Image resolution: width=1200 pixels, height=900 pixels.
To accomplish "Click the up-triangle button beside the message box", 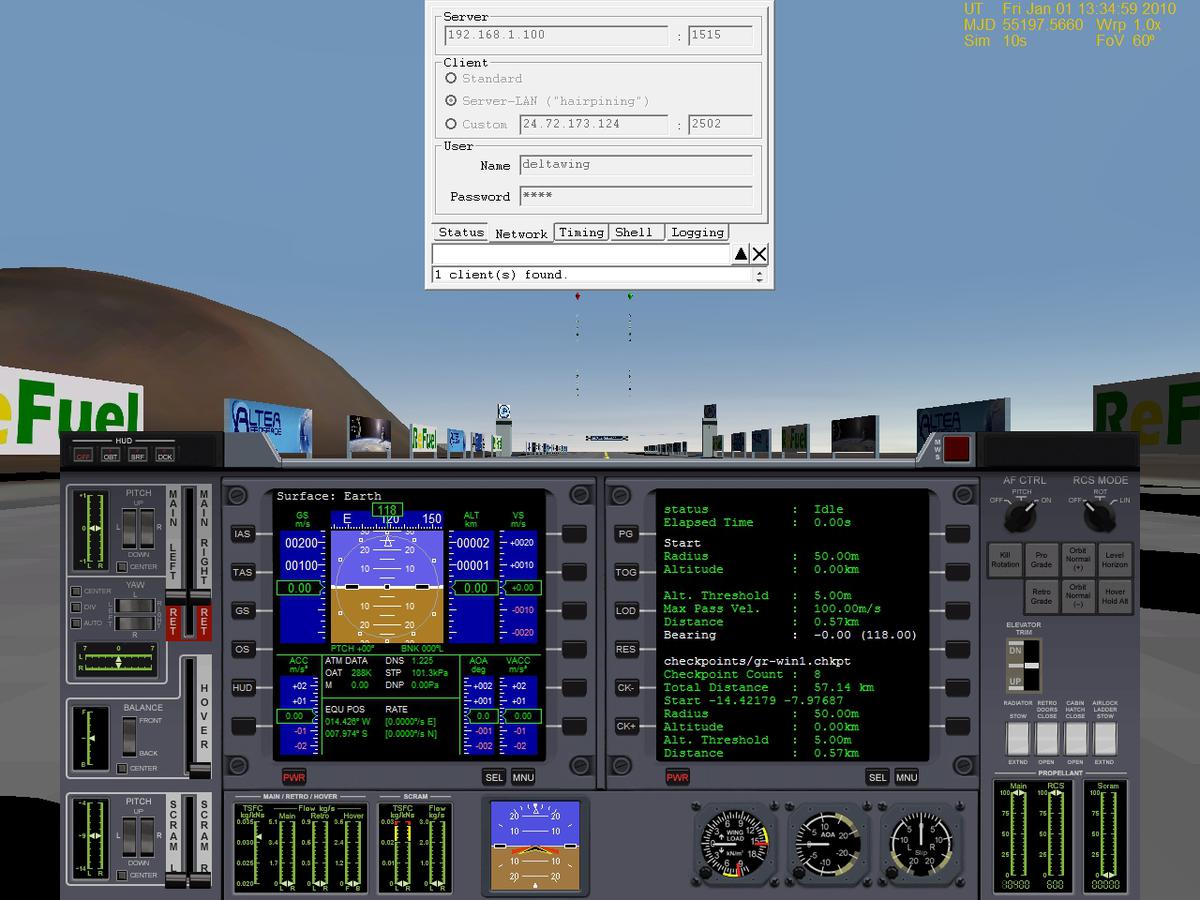I will 741,254.
